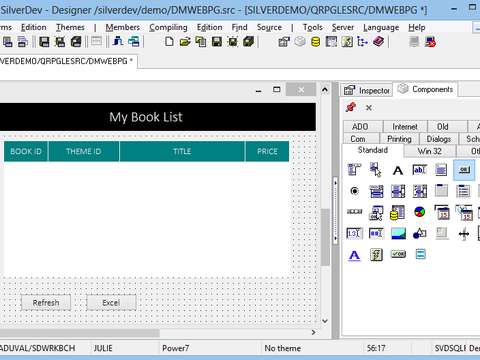
Task: Click the red pin icon in Components panel
Action: pyautogui.click(x=351, y=107)
